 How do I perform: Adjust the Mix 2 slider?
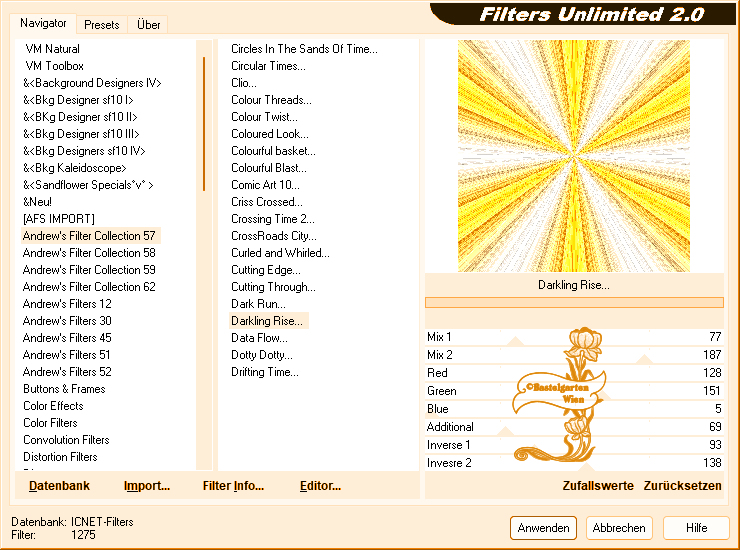pos(574,355)
